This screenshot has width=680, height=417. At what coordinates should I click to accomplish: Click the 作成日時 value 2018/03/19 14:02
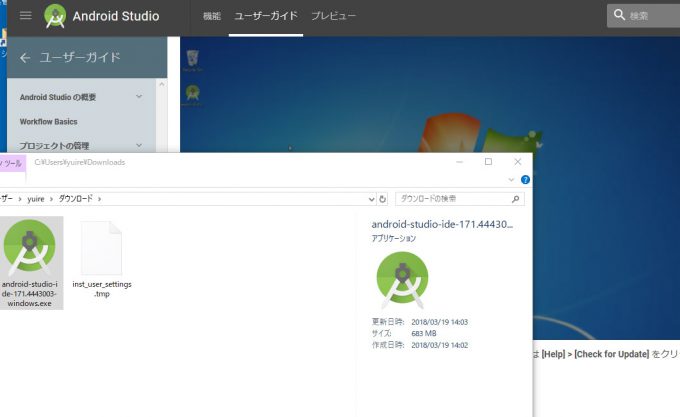(439, 345)
